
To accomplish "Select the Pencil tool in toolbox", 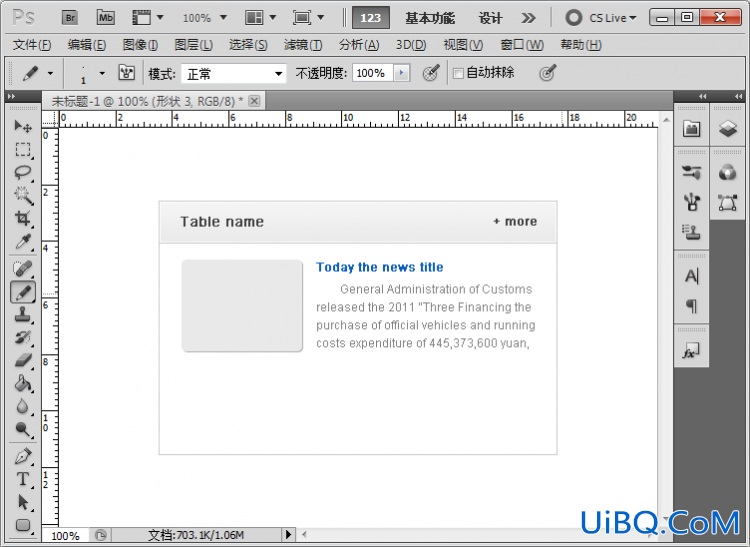I will click(x=22, y=292).
